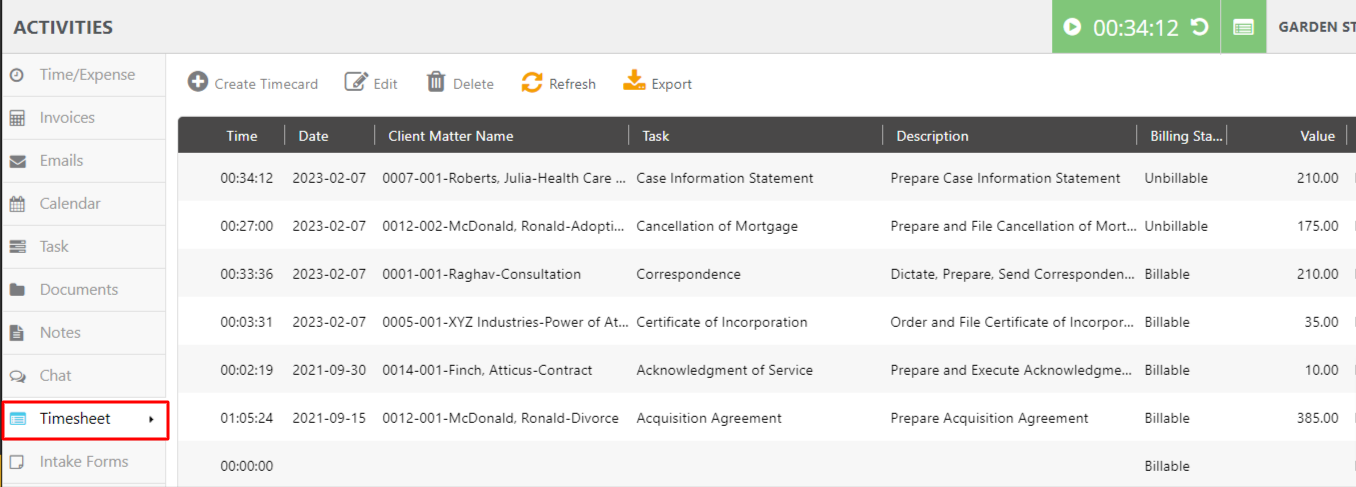
Task: Reset the running timer with the reset icon
Action: [1200, 27]
